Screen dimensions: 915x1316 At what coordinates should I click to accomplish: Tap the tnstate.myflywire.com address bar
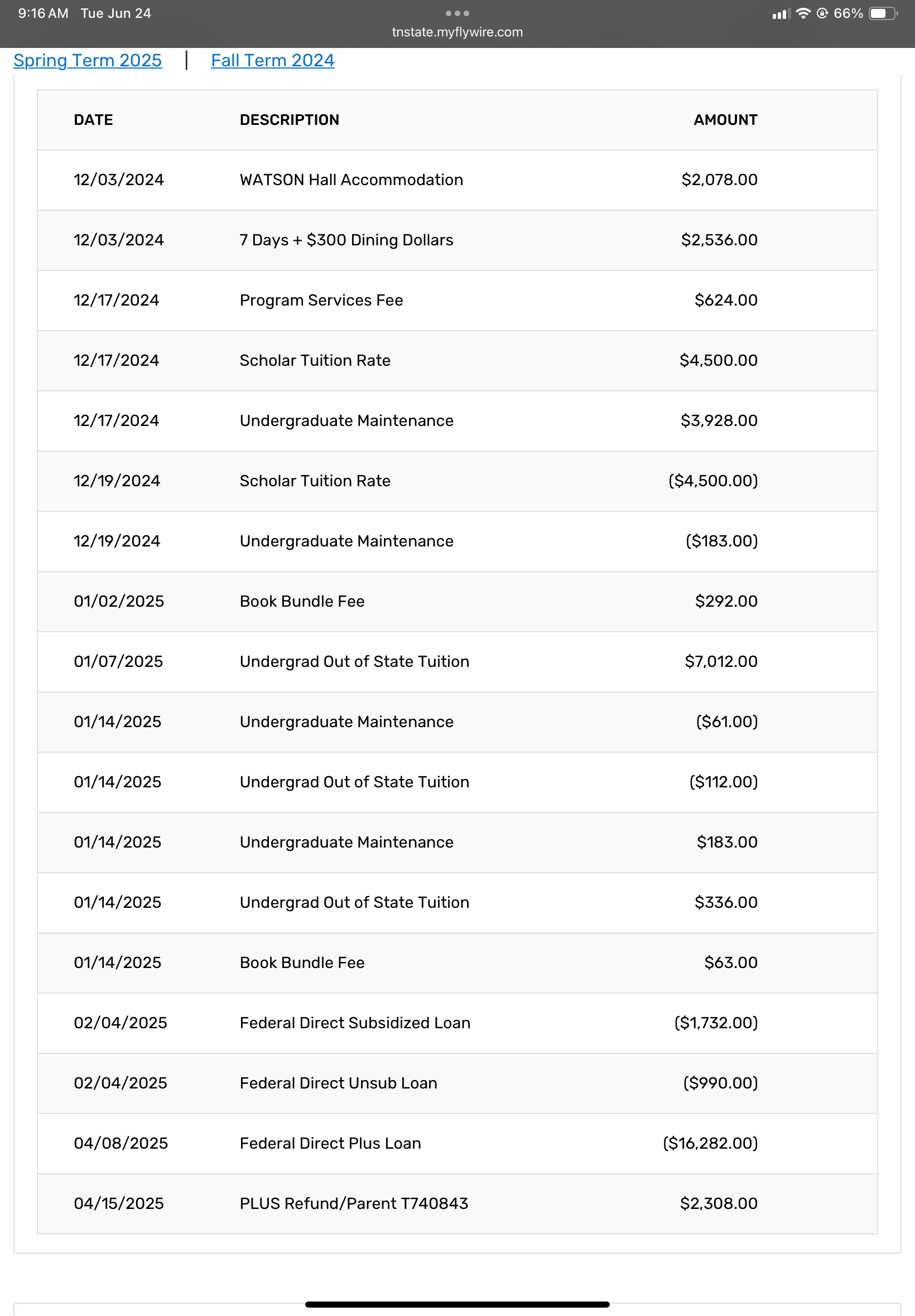click(x=457, y=32)
